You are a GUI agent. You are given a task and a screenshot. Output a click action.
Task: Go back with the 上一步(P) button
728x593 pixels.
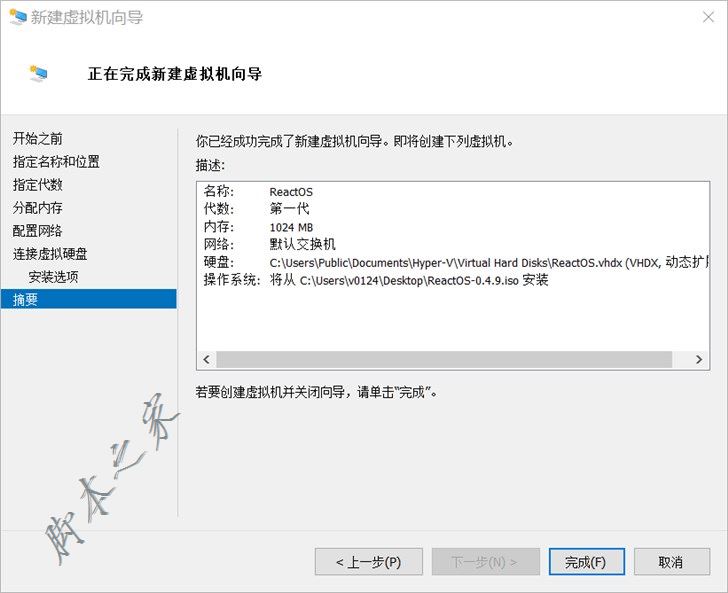pyautogui.click(x=368, y=562)
